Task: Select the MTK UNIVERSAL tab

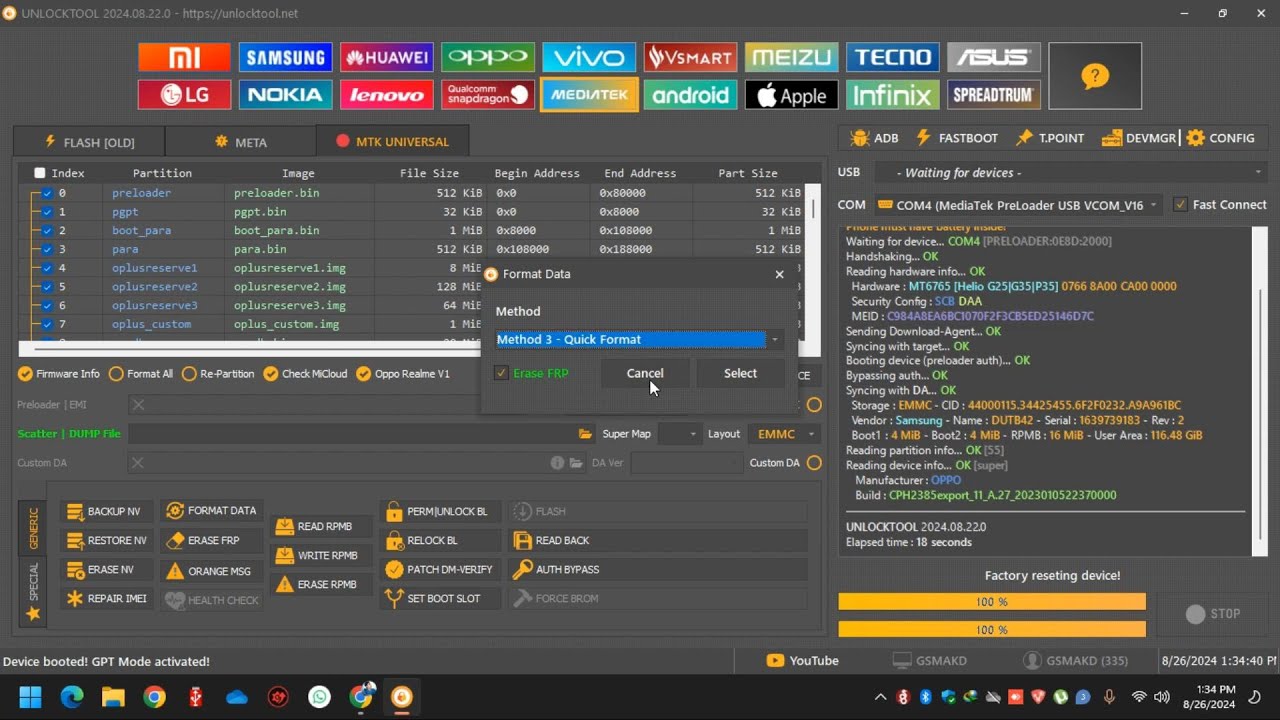Action: 392,142
